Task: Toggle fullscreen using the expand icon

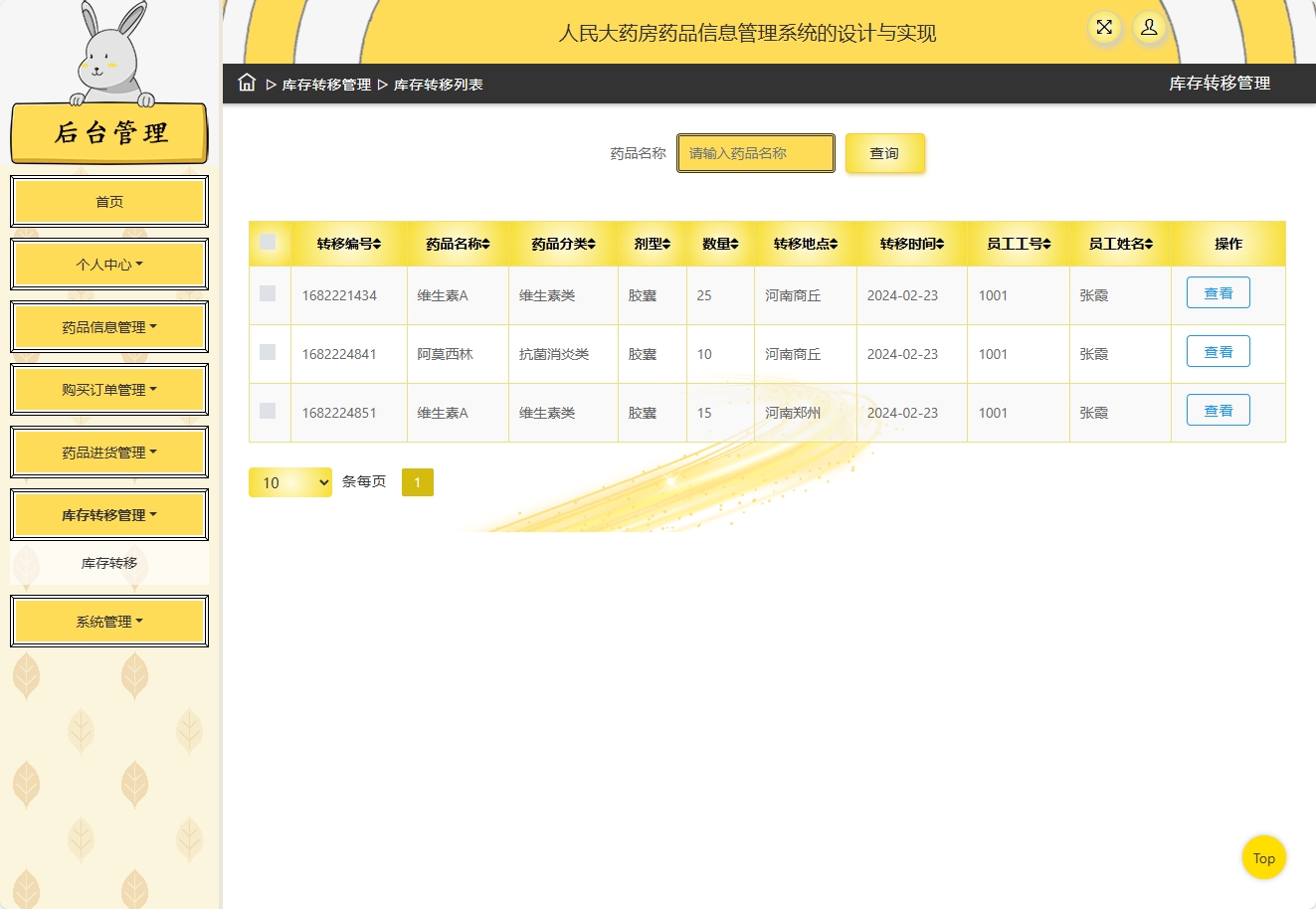Action: (x=1104, y=29)
